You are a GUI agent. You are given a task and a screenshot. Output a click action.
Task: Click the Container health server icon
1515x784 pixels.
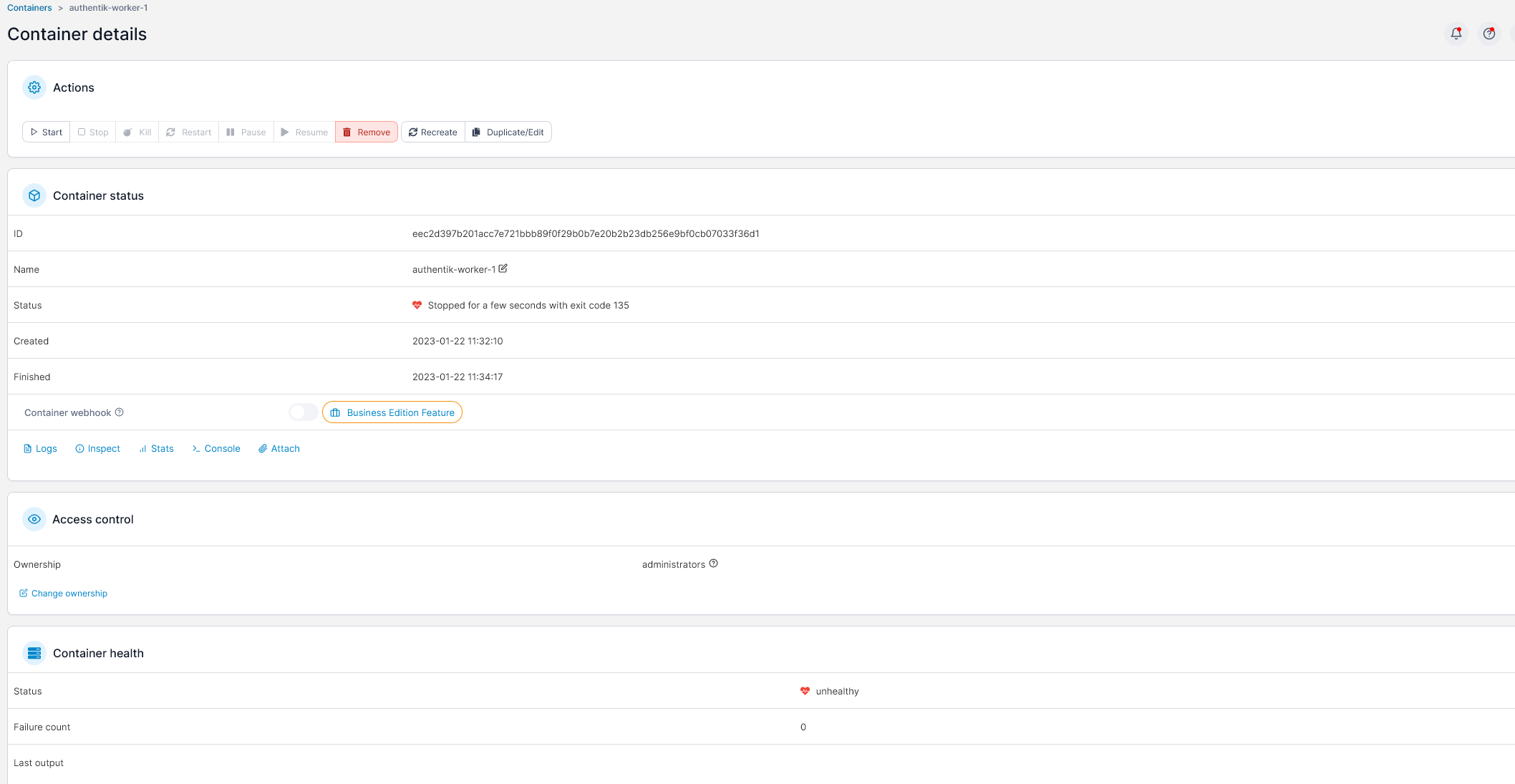click(34, 653)
